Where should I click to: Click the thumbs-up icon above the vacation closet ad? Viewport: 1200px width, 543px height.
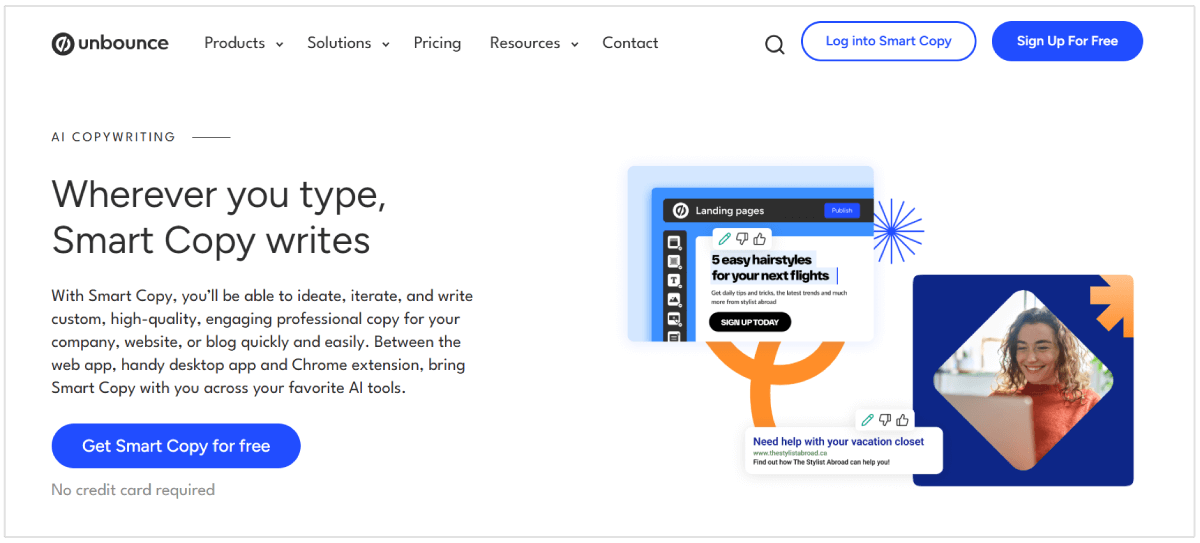[902, 420]
